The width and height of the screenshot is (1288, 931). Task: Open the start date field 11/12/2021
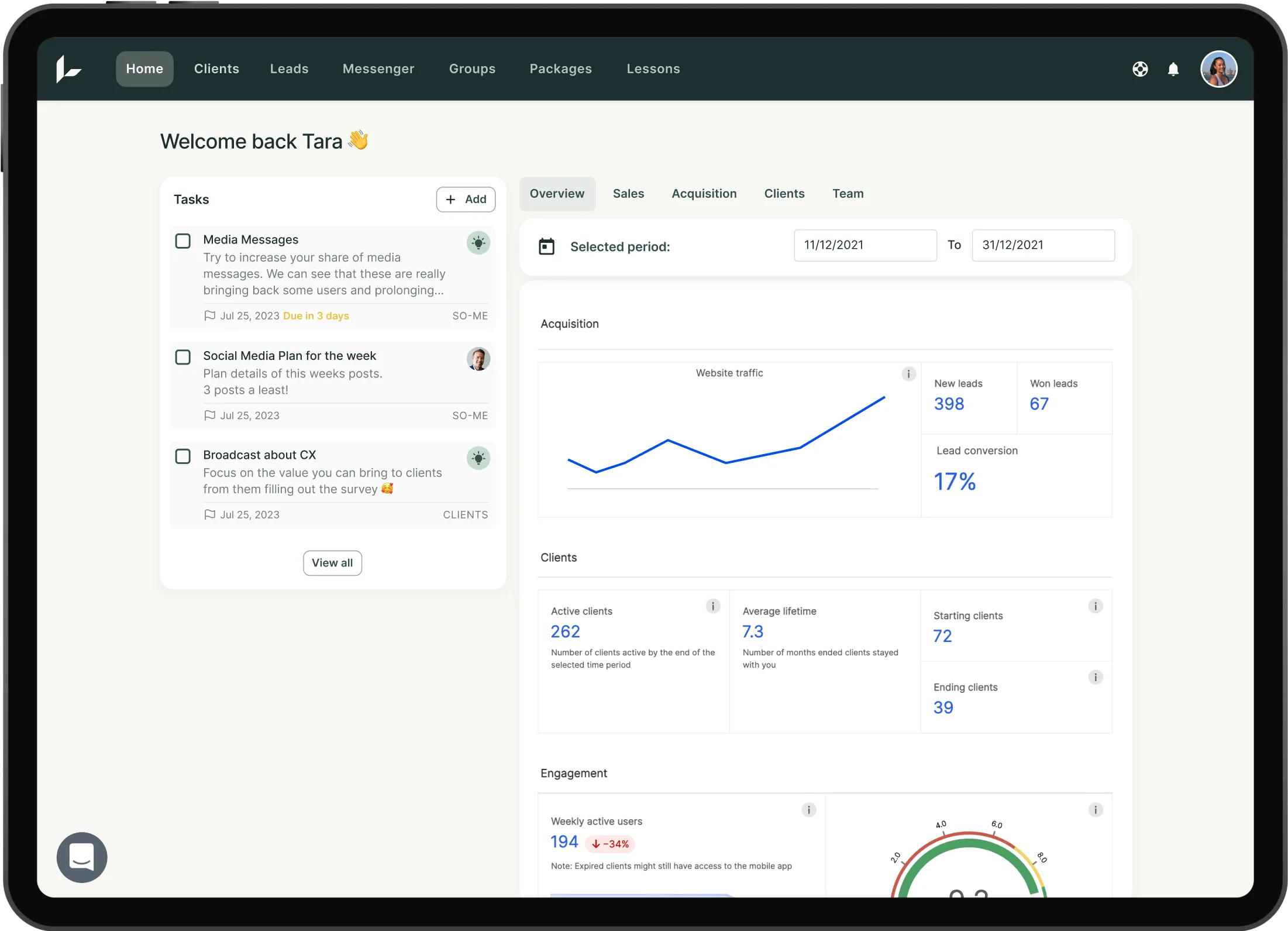point(865,245)
